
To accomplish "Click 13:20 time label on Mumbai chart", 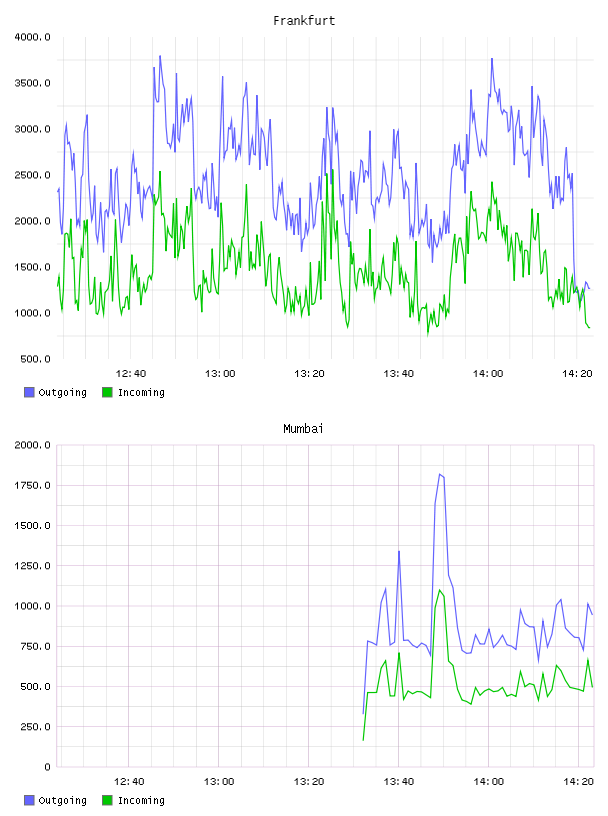I will point(309,782).
